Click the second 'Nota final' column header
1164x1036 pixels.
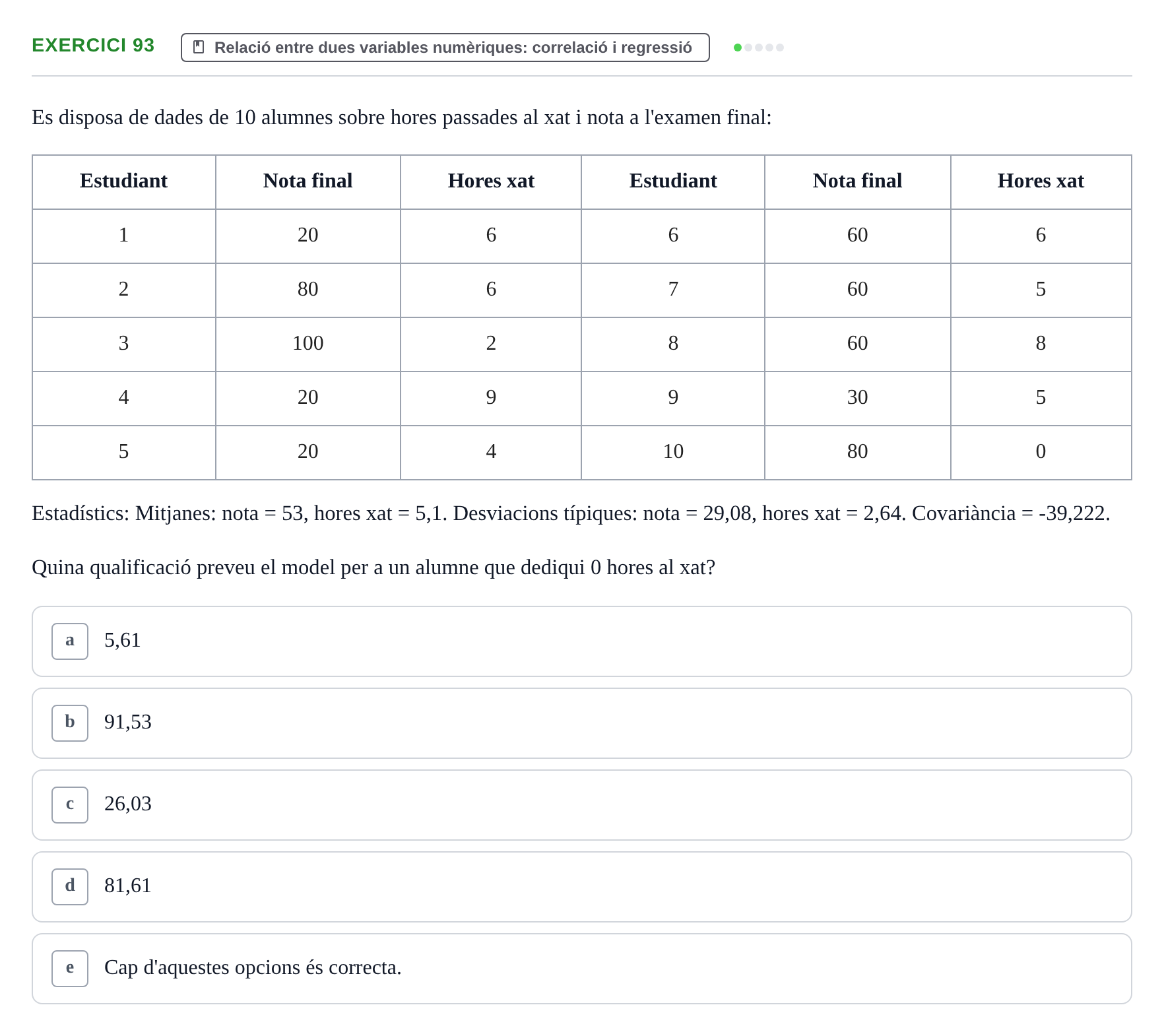(858, 181)
